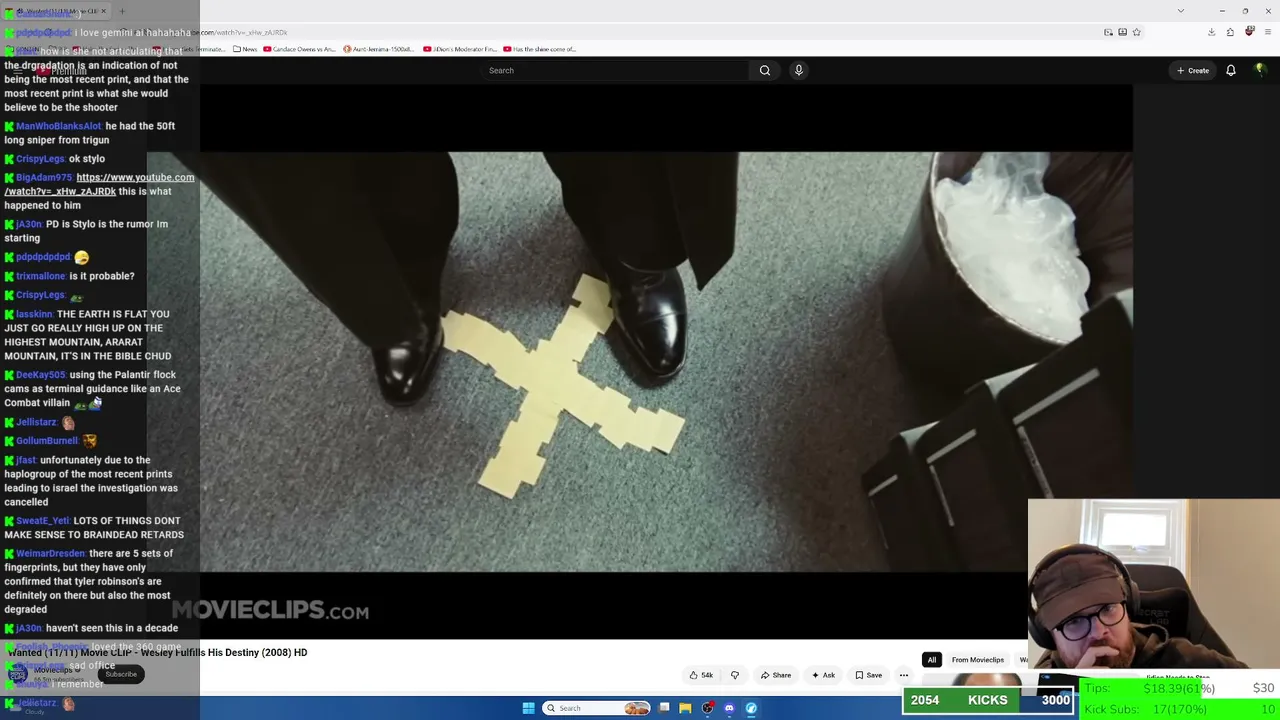Click the username WeimarDresden in chat
The image size is (1280, 720).
(x=50, y=553)
